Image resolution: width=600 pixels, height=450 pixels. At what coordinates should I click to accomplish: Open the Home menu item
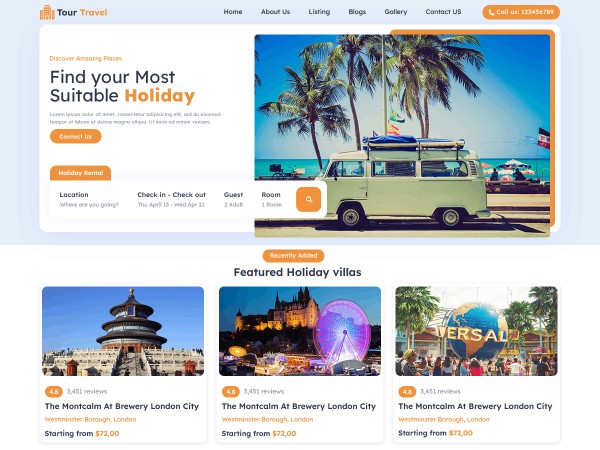[233, 12]
